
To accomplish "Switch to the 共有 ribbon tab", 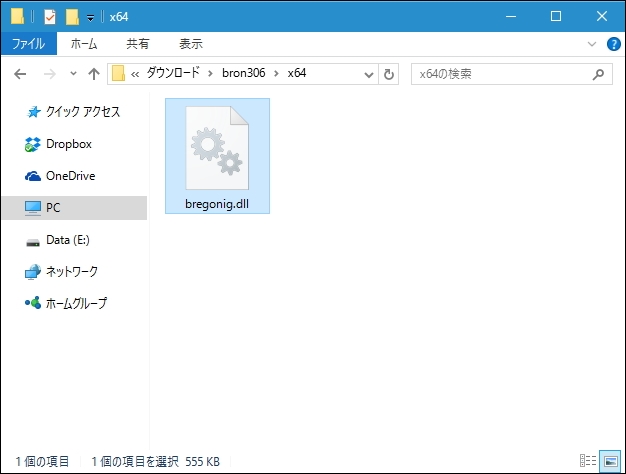I will [138, 44].
